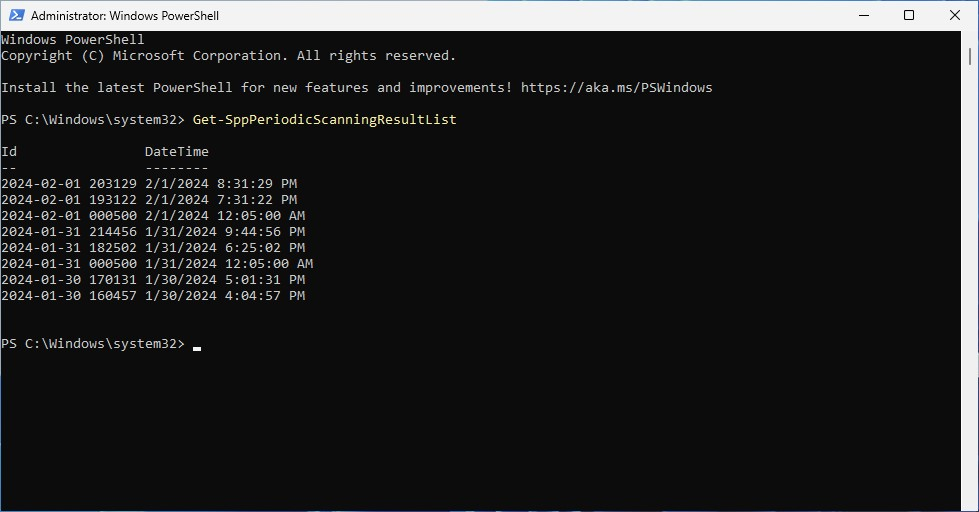Click the row with Id 2024-01-31 214456

tap(153, 232)
